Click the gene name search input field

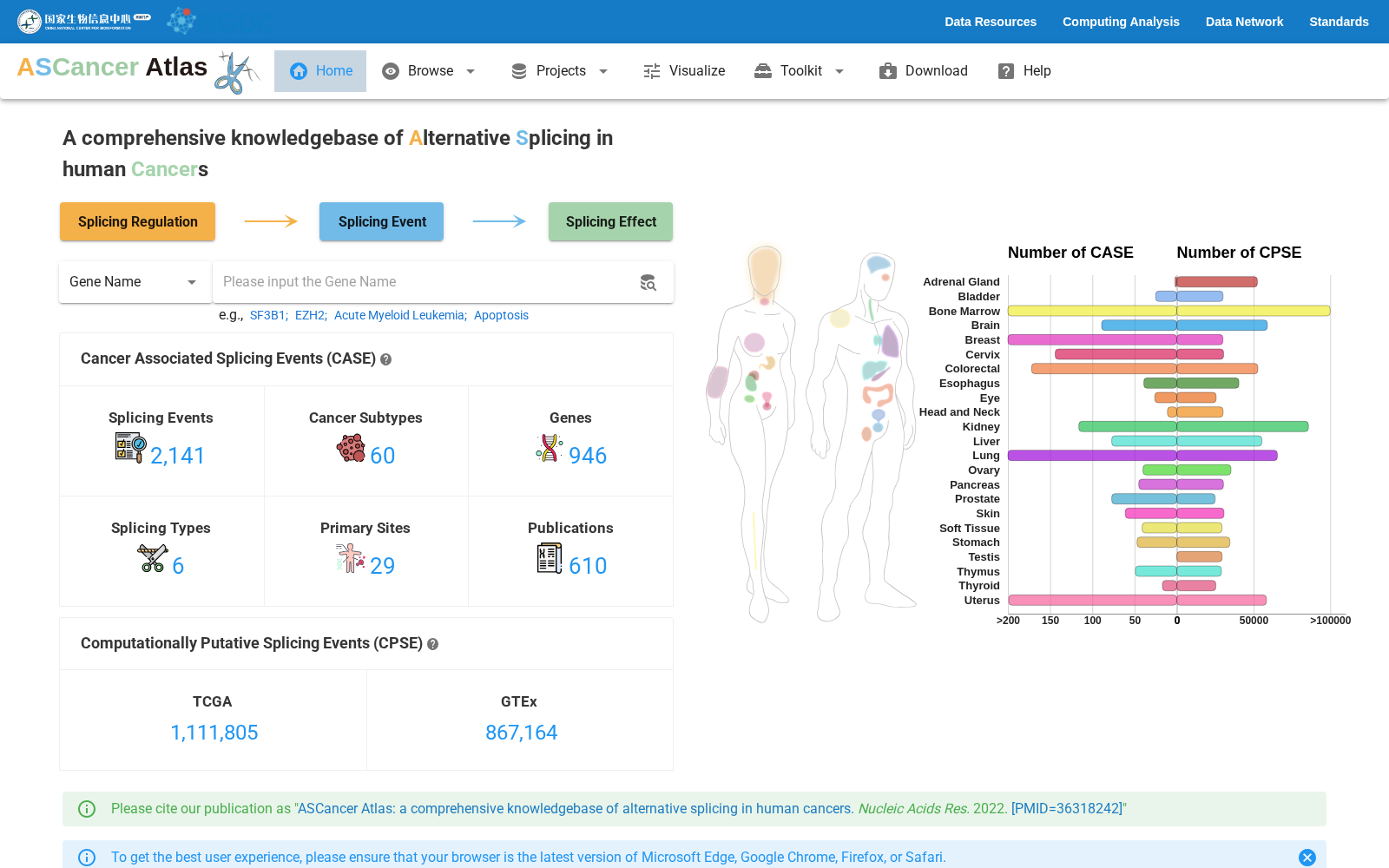[x=427, y=282]
